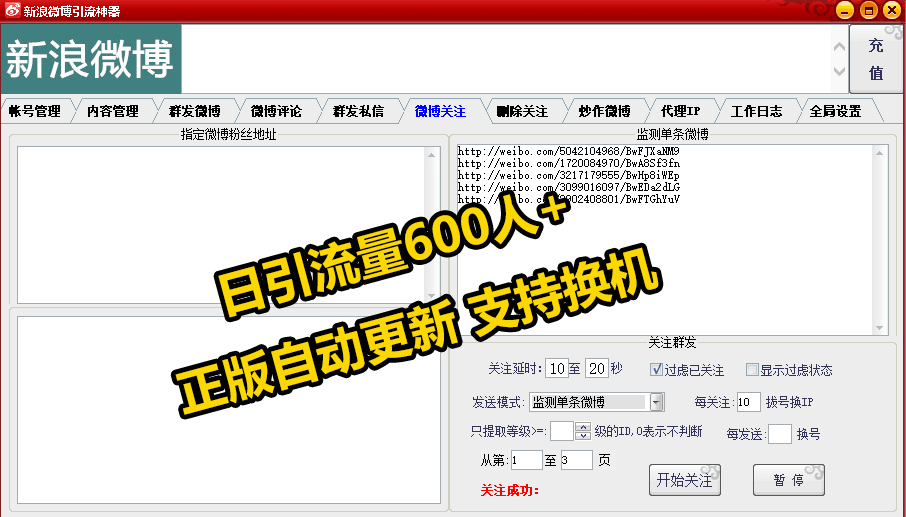Close the 新浪微博引流神器 window

pos(892,10)
